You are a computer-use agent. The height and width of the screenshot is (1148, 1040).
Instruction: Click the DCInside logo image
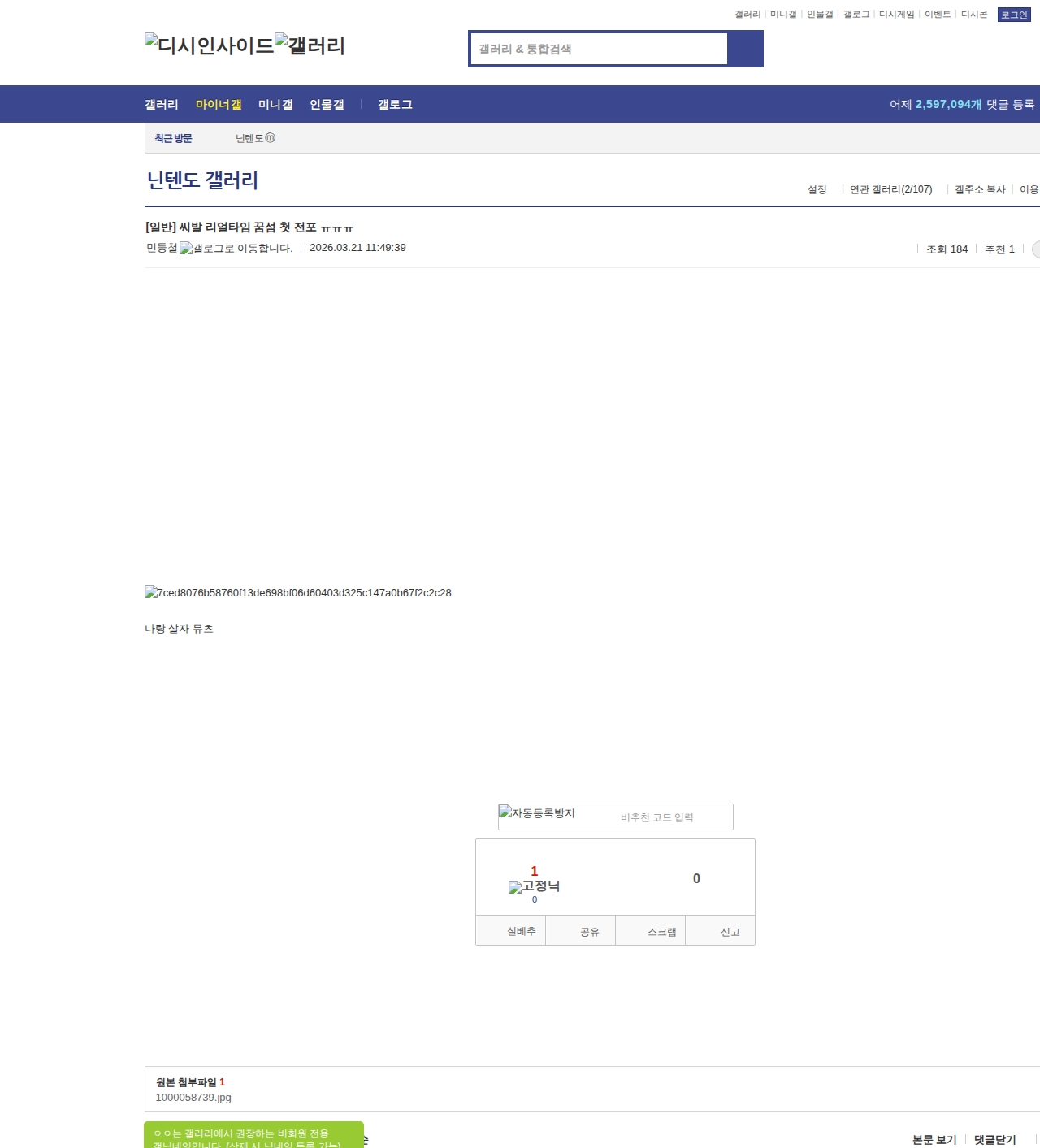209,45
